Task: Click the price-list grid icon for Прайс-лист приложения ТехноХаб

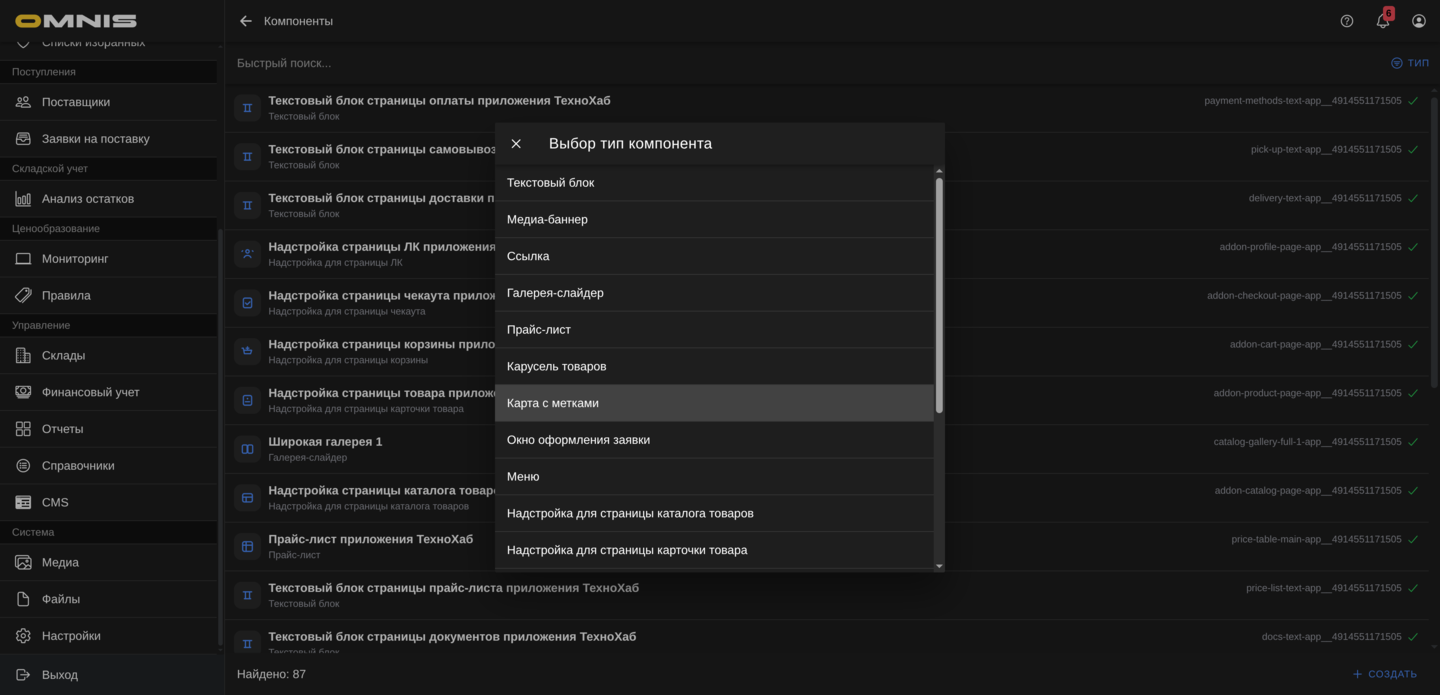Action: tap(247, 545)
